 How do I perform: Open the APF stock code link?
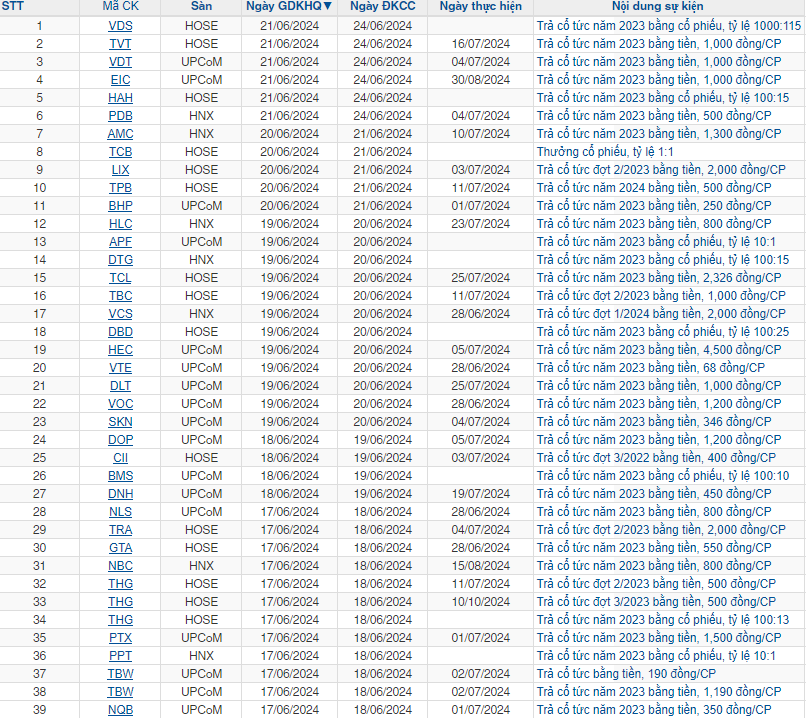click(x=120, y=242)
